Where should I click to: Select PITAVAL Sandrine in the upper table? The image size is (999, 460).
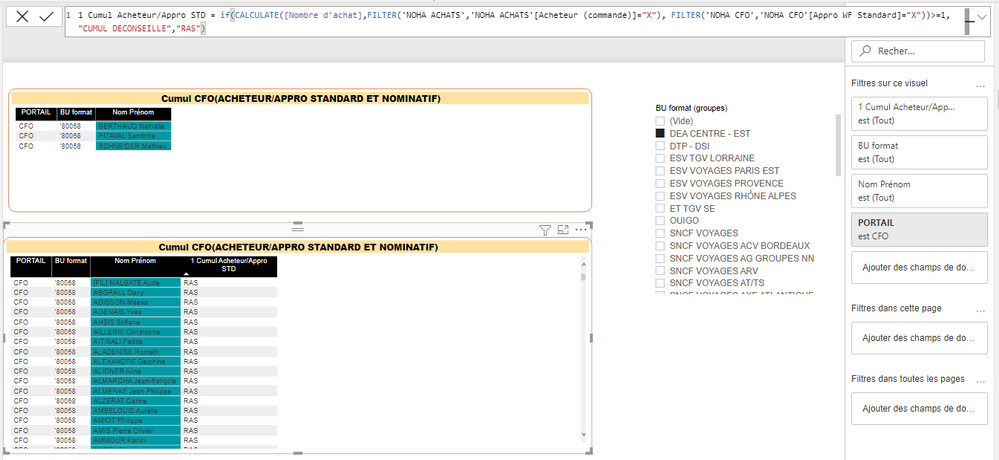(x=133, y=136)
